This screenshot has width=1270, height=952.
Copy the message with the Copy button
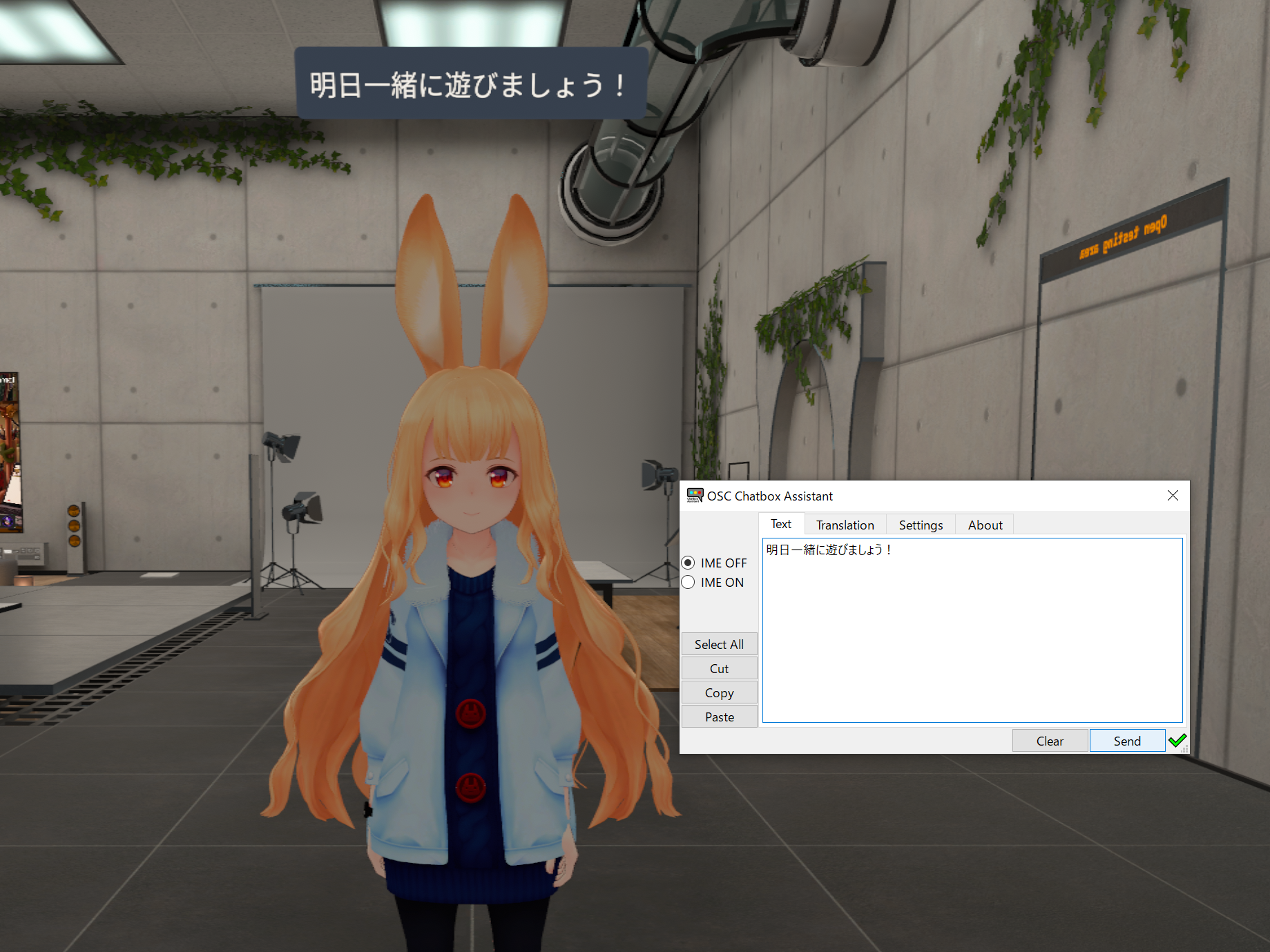pyautogui.click(x=719, y=692)
